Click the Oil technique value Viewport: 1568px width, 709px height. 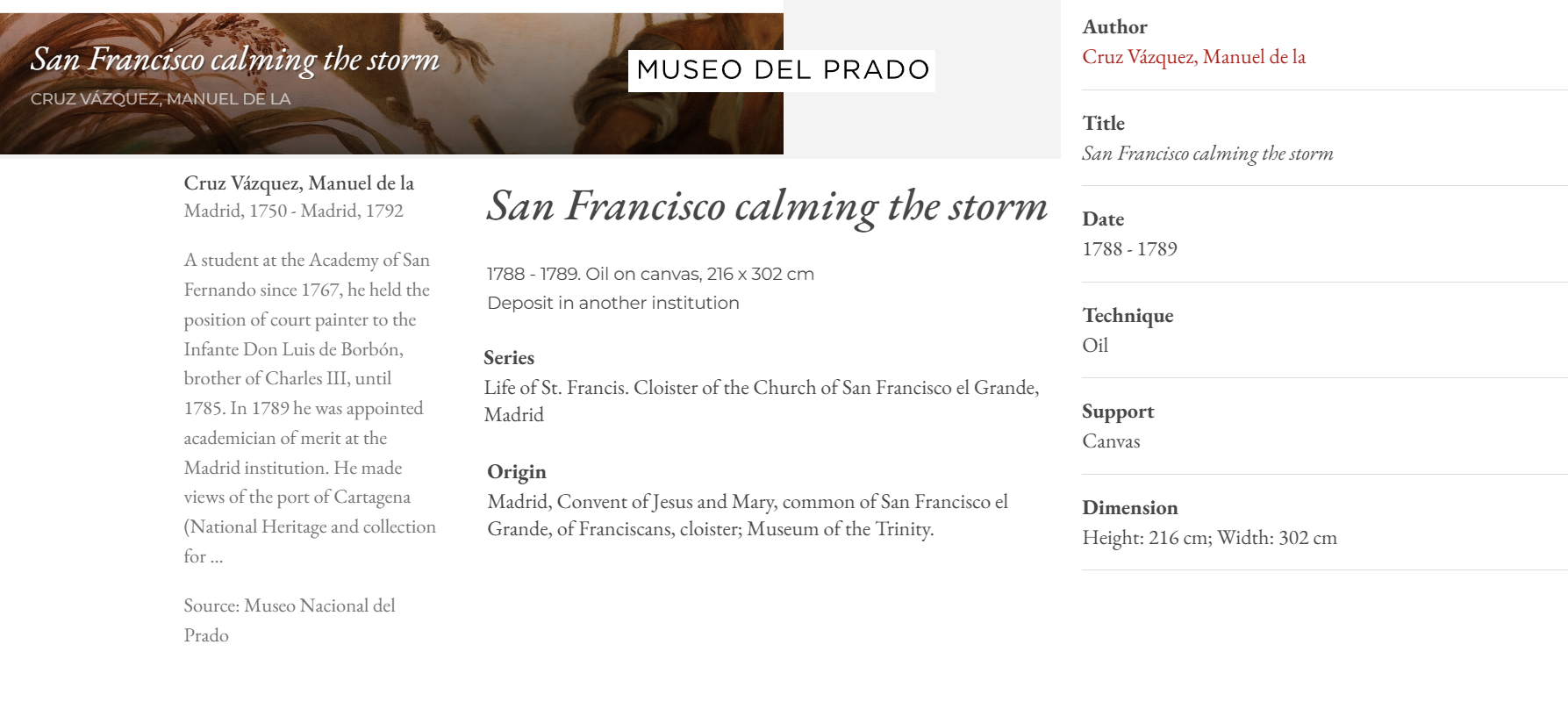1095,346
